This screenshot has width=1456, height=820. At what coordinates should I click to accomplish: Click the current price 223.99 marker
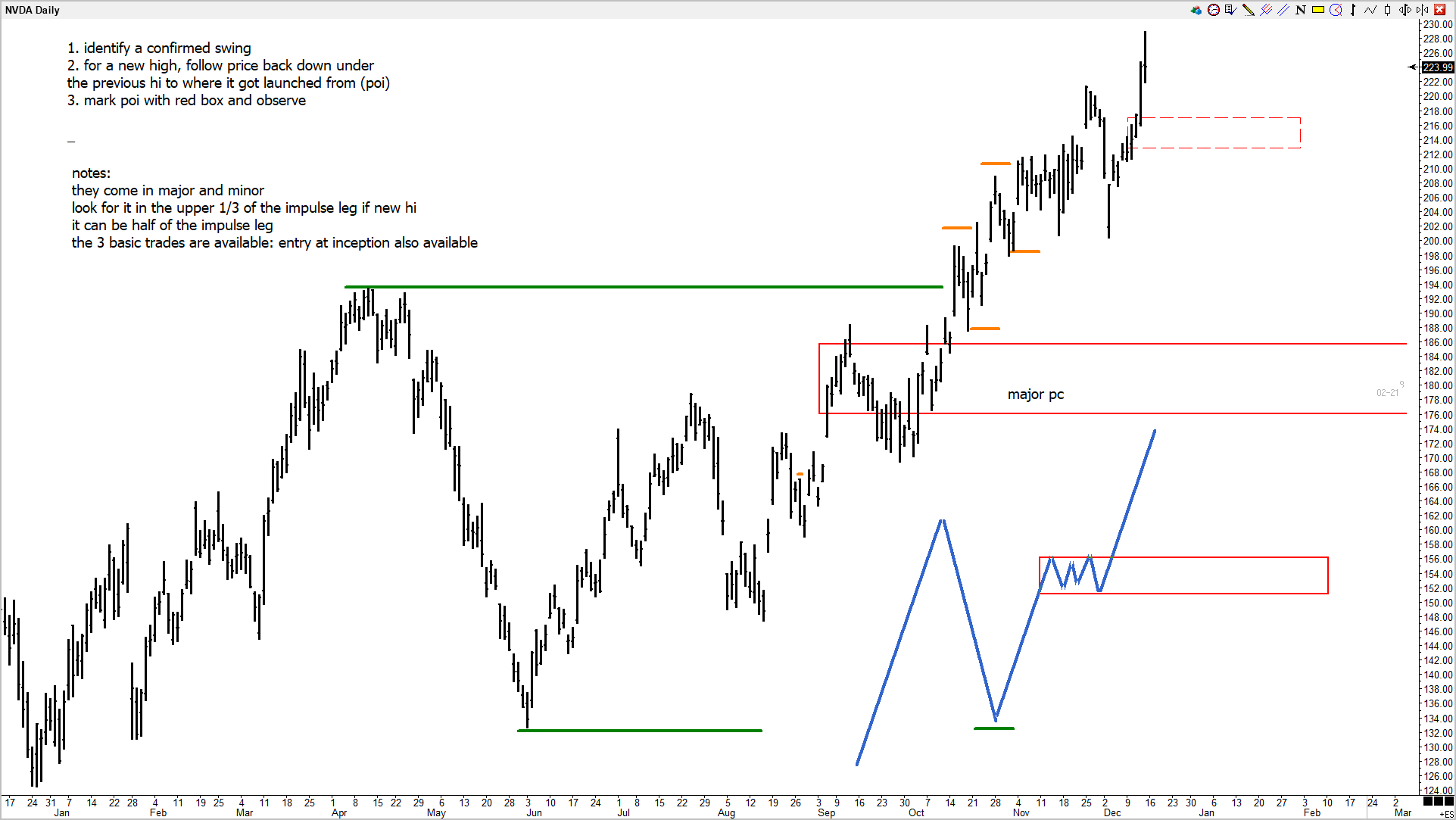[x=1437, y=67]
